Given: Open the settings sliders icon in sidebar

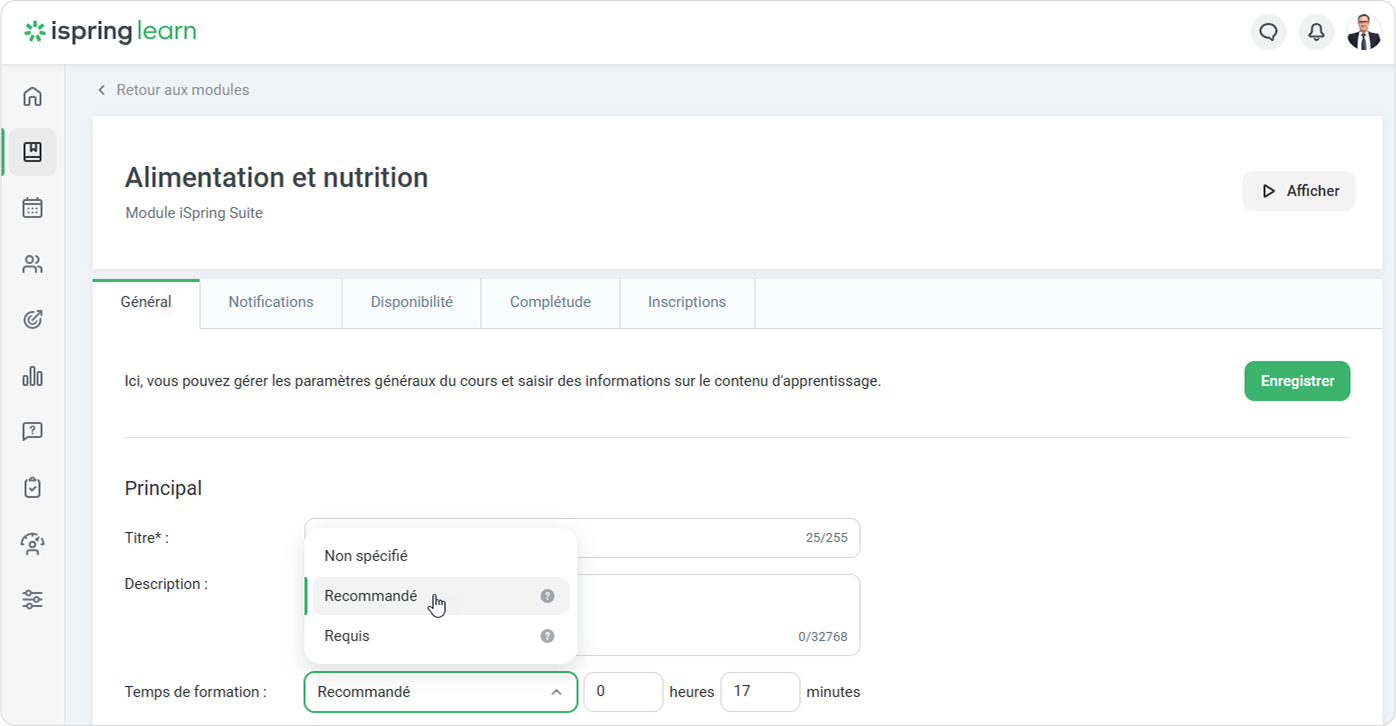Looking at the screenshot, I should (x=32, y=600).
